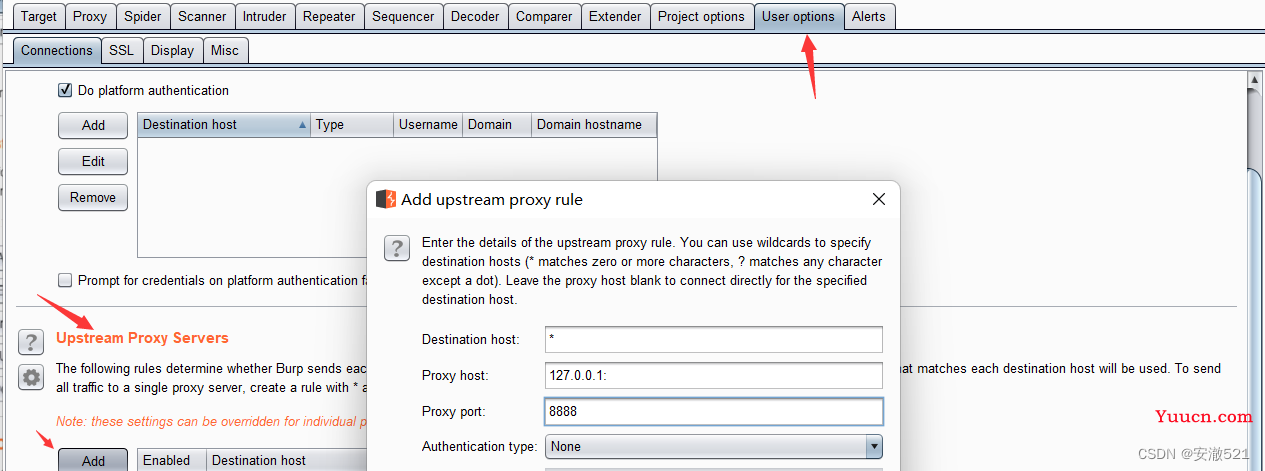The height and width of the screenshot is (471, 1265).
Task: Switch to the SSL sub-tab
Action: coord(121,50)
